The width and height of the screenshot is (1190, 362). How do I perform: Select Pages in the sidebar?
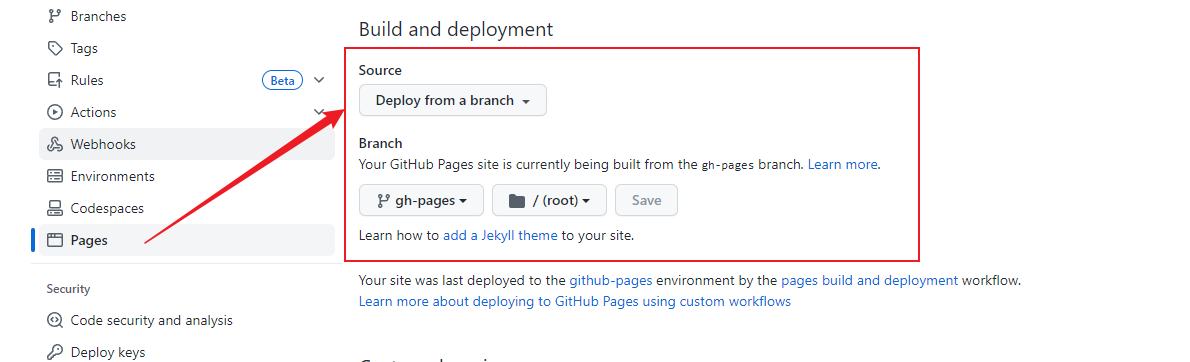[187, 240]
